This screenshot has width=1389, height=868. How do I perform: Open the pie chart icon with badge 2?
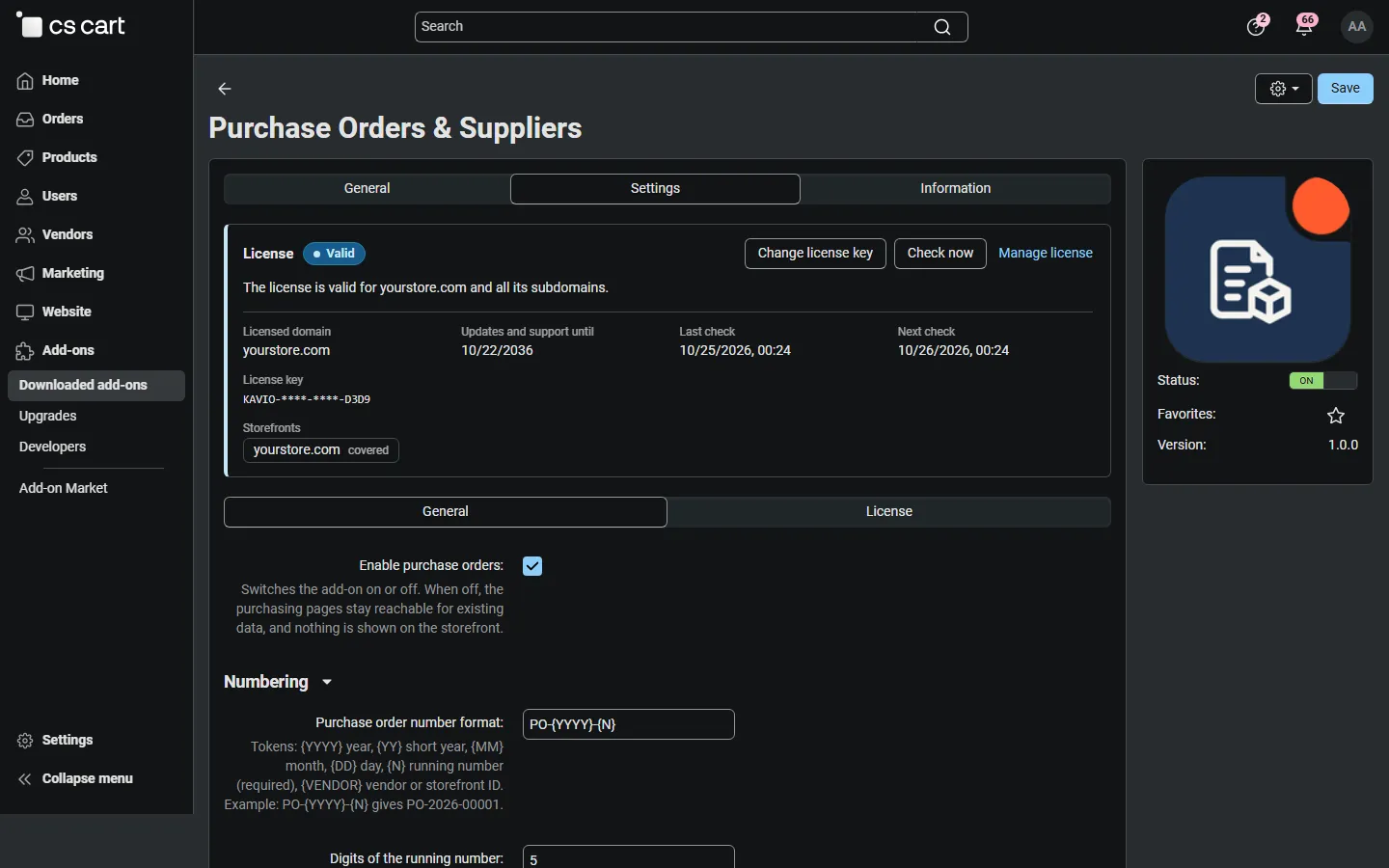(1257, 26)
